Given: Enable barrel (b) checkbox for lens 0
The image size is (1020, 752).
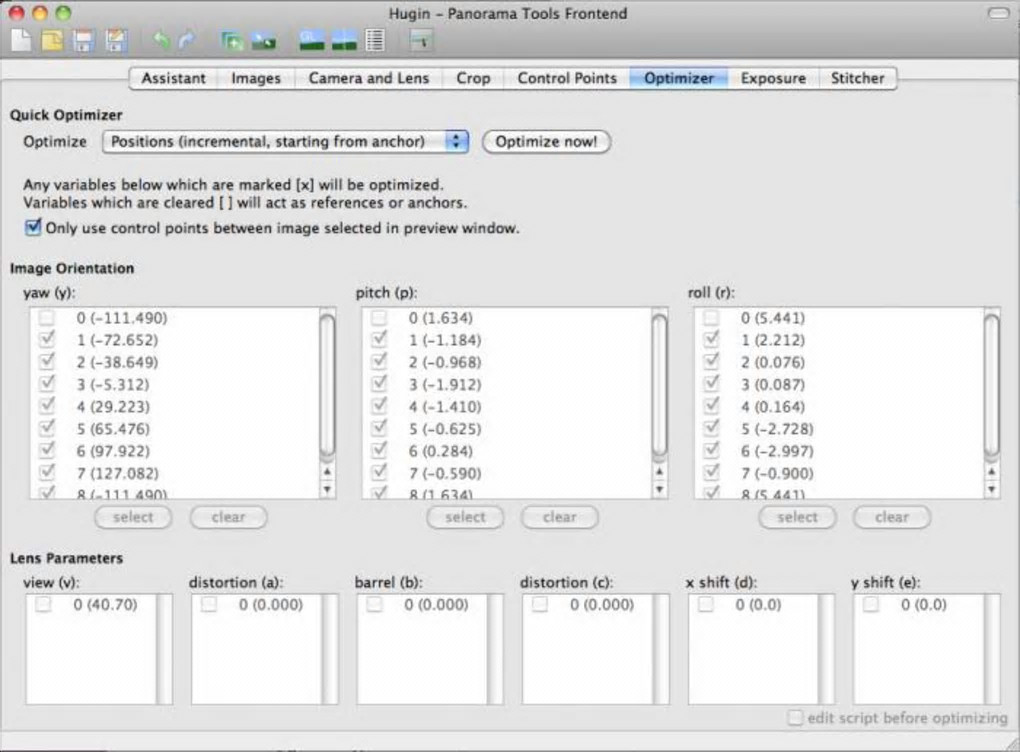Looking at the screenshot, I should click(374, 604).
